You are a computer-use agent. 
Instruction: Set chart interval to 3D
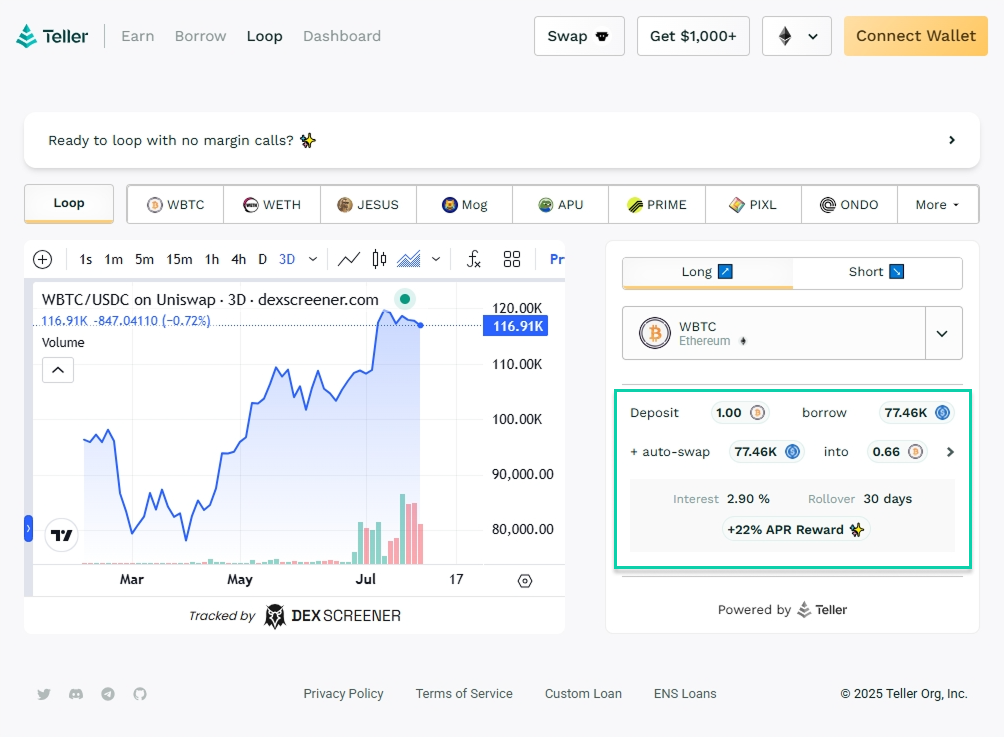point(287,259)
